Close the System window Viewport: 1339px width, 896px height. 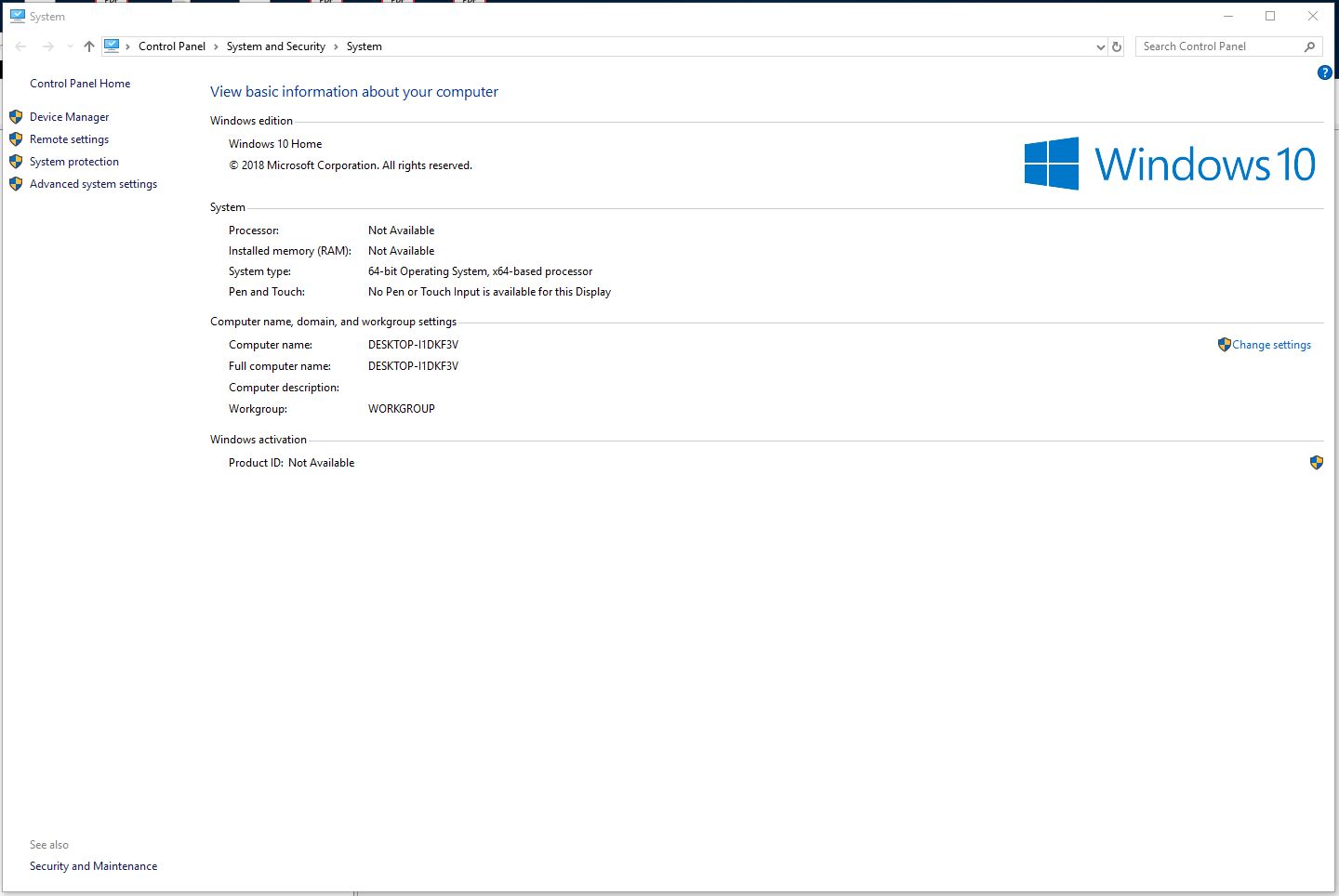[x=1313, y=16]
